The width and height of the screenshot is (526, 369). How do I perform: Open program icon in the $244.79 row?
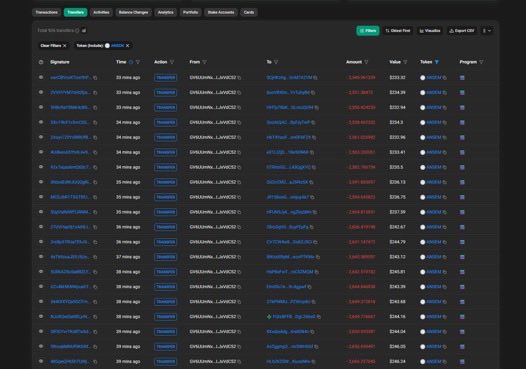pos(462,242)
